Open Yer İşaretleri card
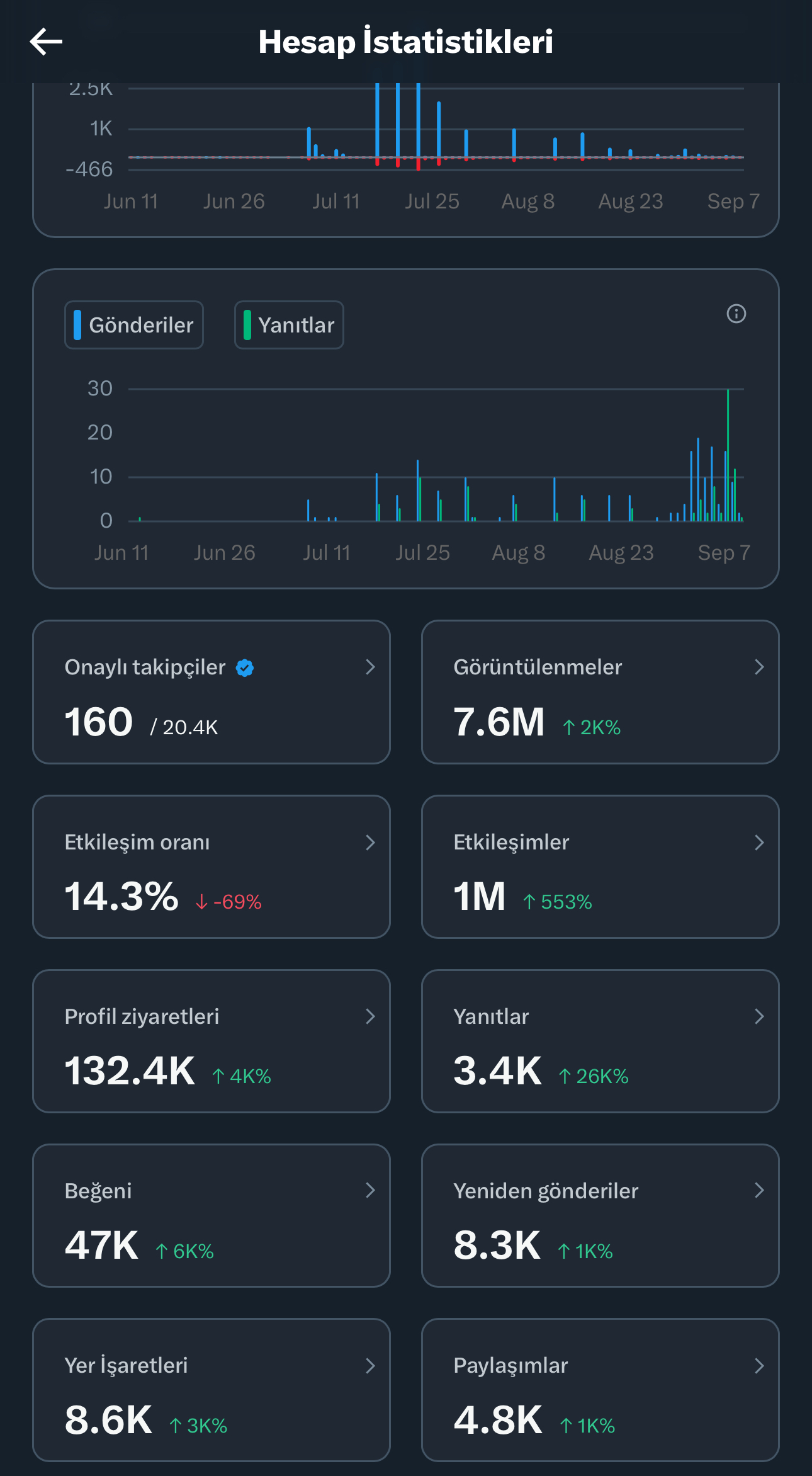 click(x=211, y=1390)
